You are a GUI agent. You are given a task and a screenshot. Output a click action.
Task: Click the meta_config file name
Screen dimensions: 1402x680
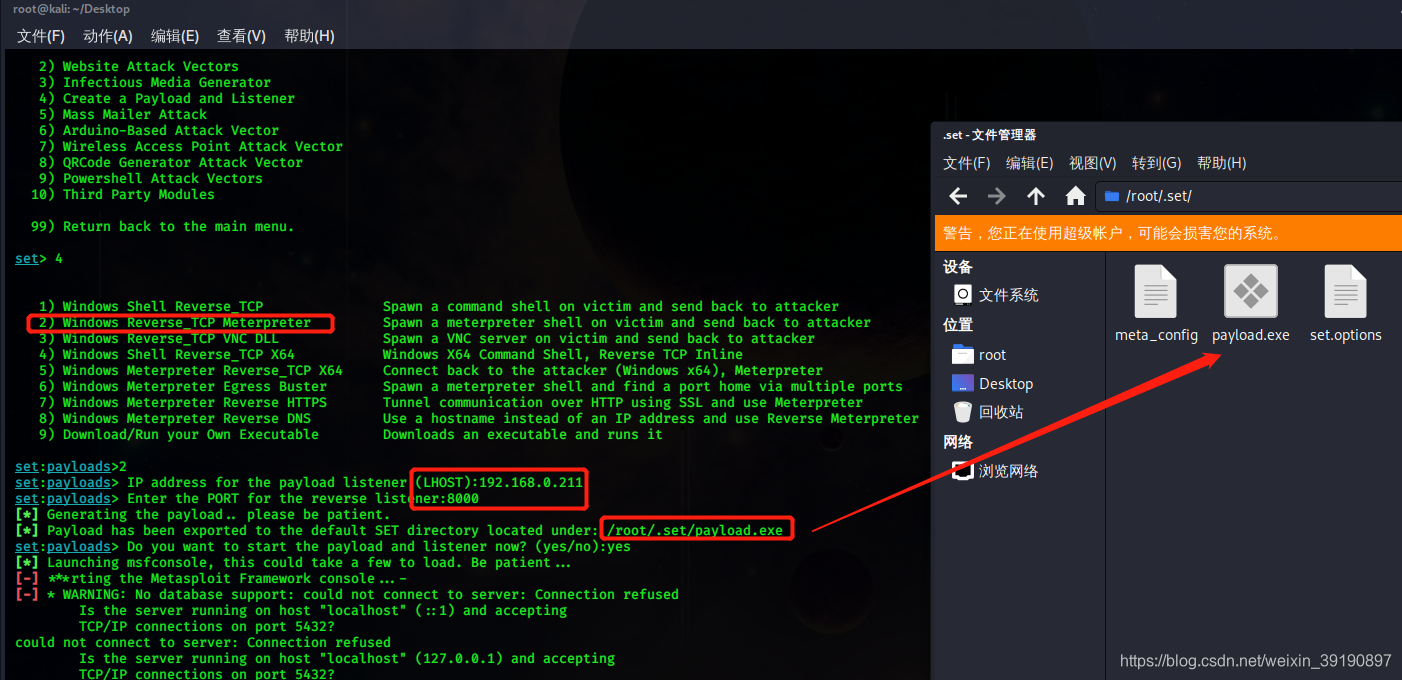pos(1156,335)
